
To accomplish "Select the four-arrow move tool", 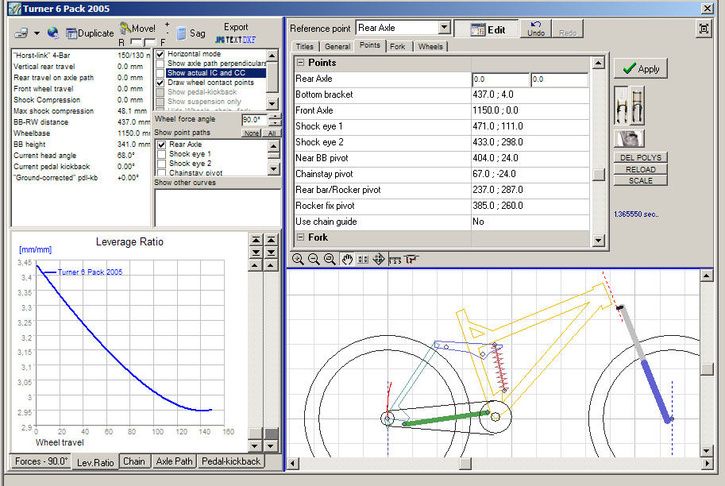I will pos(379,259).
